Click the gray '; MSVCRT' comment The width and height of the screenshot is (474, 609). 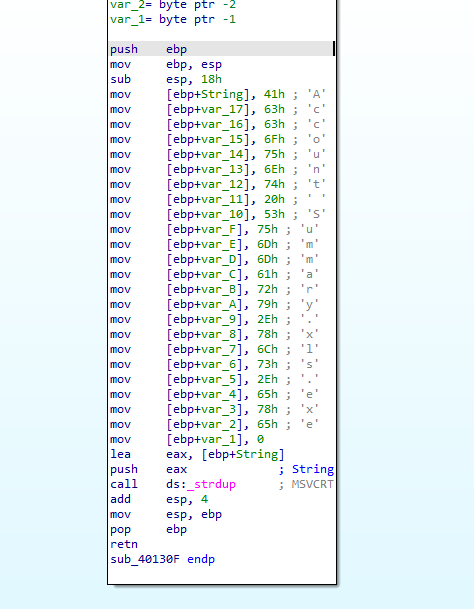pos(306,485)
